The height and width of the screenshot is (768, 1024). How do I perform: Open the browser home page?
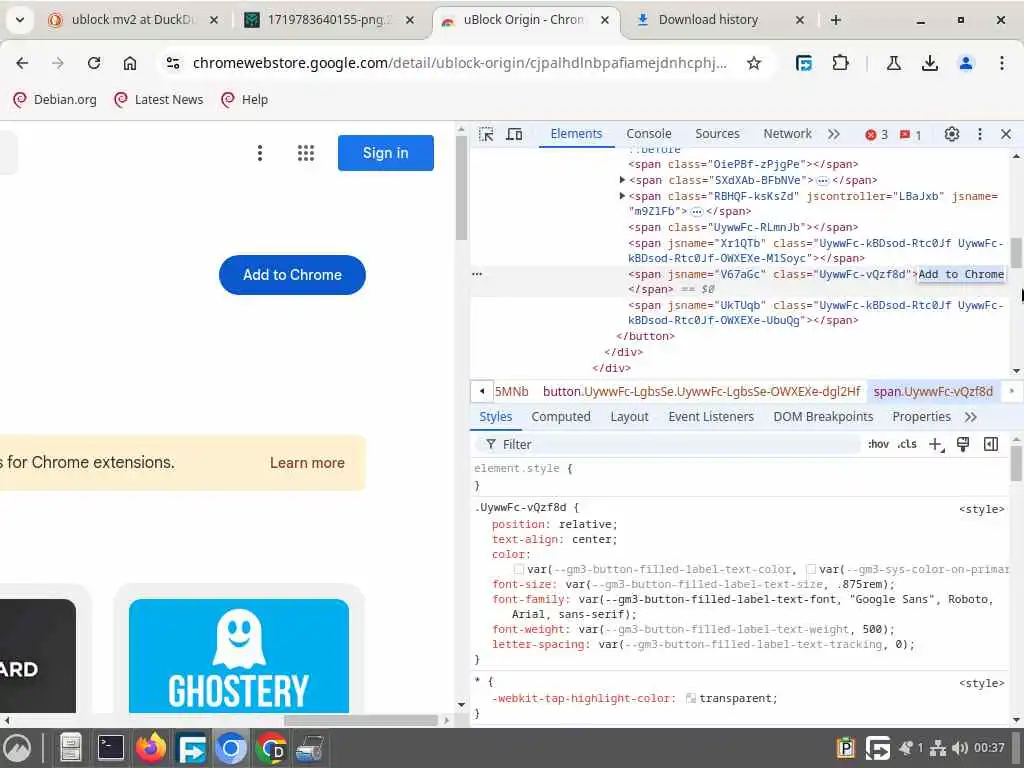tap(130, 63)
